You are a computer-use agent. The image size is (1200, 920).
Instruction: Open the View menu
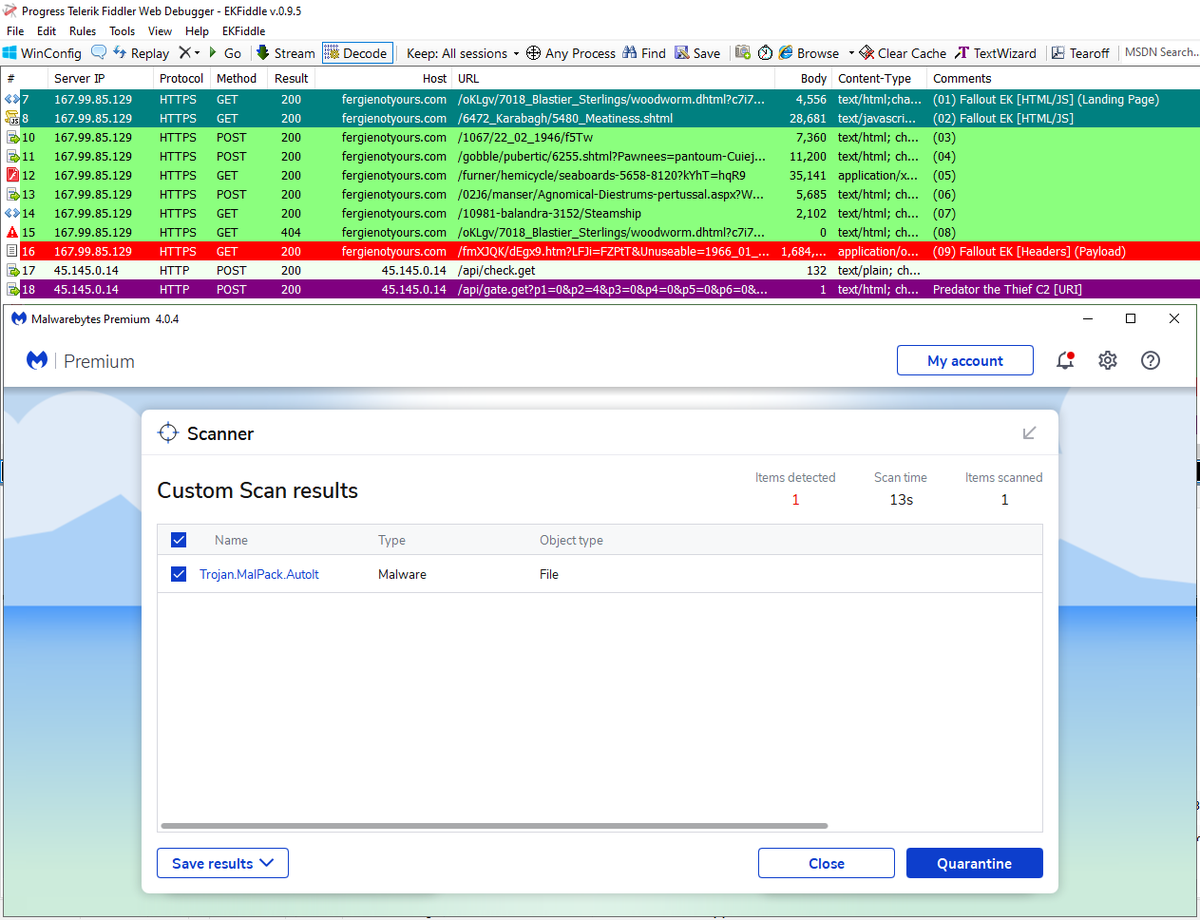[160, 31]
